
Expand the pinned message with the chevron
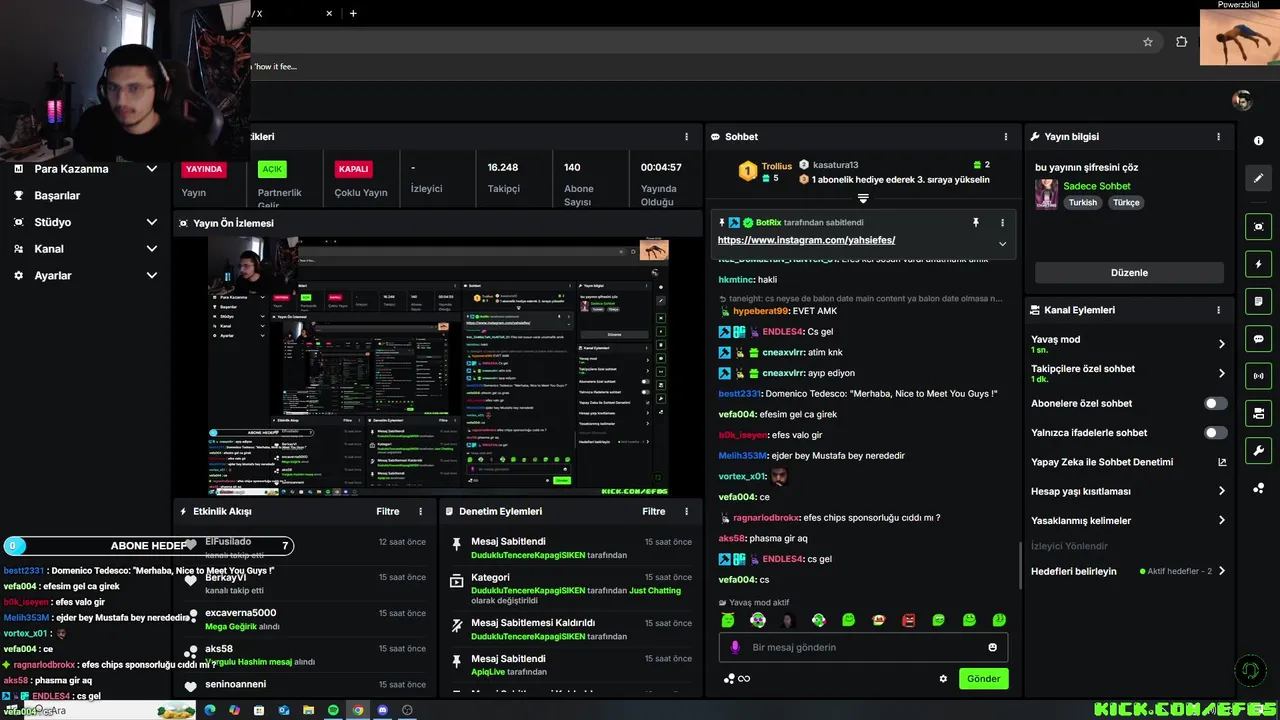coord(1002,243)
